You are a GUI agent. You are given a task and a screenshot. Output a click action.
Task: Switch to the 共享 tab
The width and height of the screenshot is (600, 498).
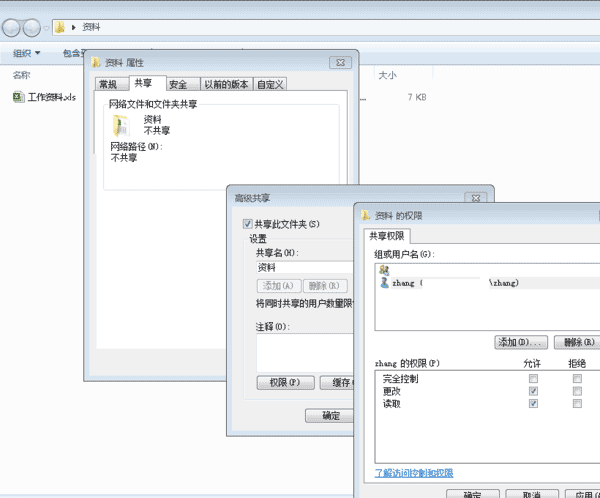click(147, 83)
